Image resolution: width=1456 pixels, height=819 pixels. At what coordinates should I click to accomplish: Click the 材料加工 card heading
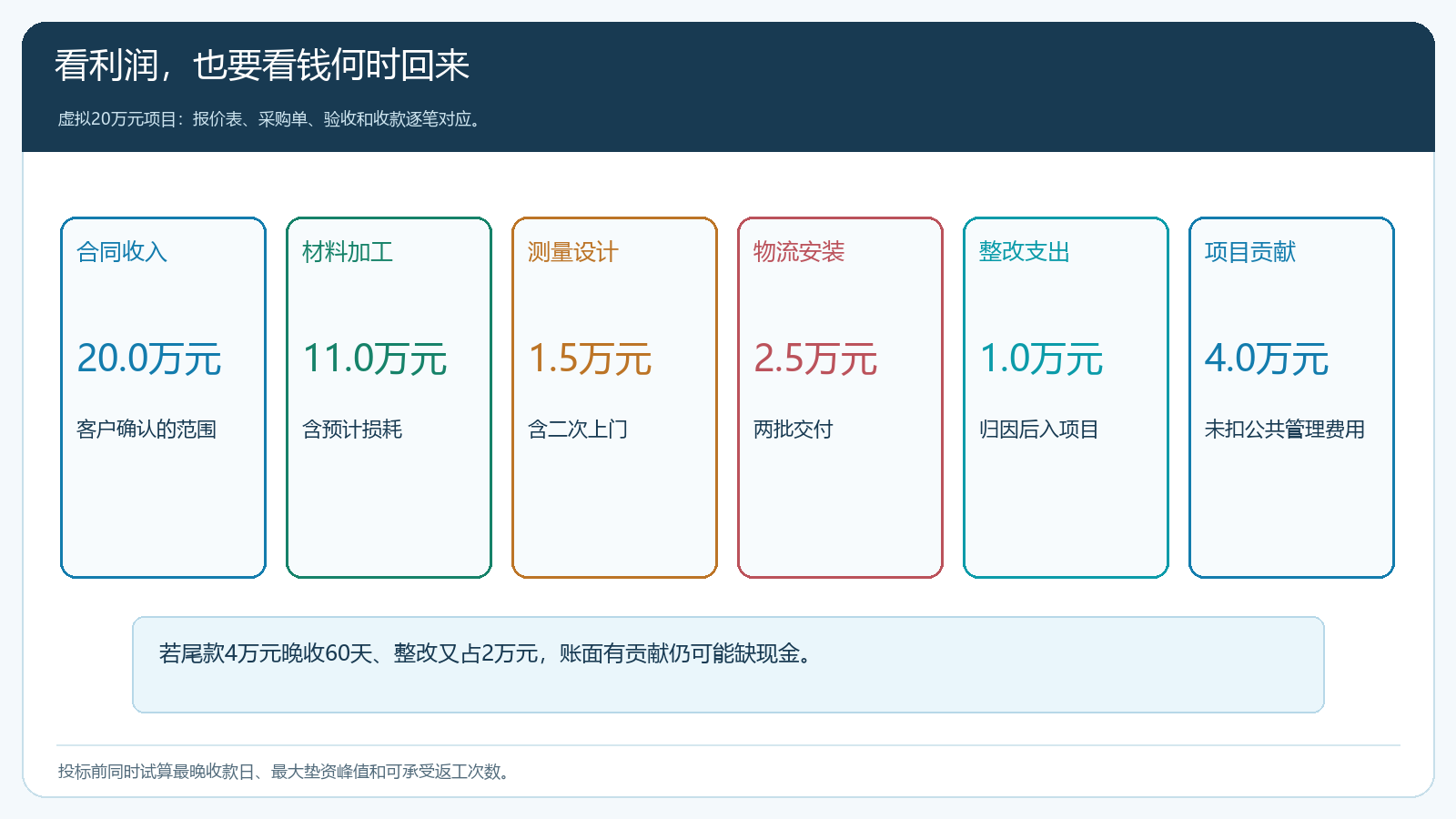(x=348, y=252)
